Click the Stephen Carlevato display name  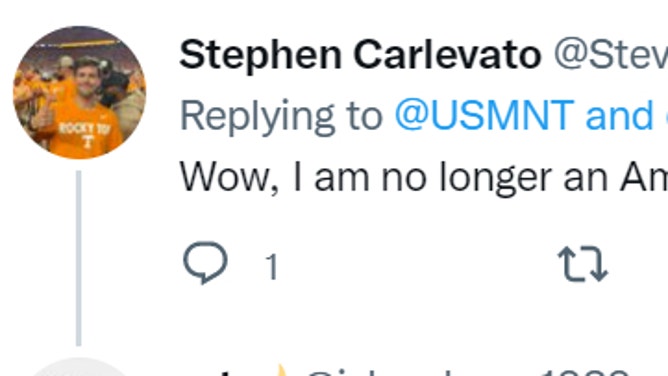(360, 55)
